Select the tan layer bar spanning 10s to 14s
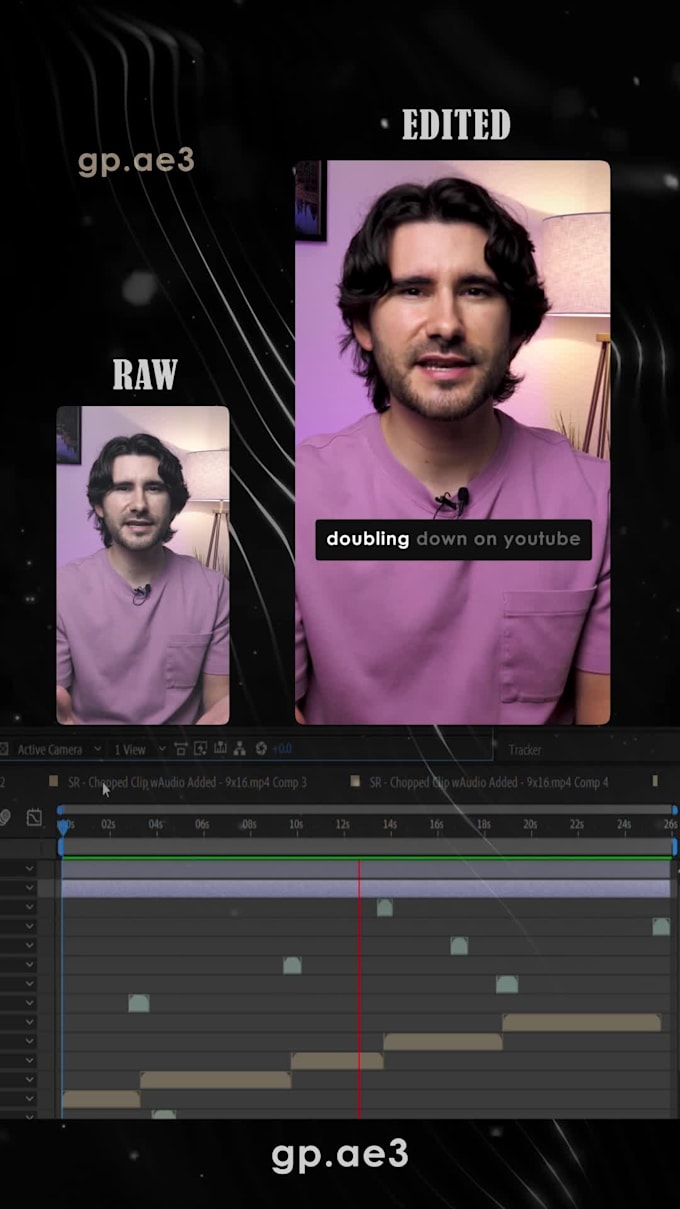Image resolution: width=680 pixels, height=1209 pixels. pos(337,1060)
